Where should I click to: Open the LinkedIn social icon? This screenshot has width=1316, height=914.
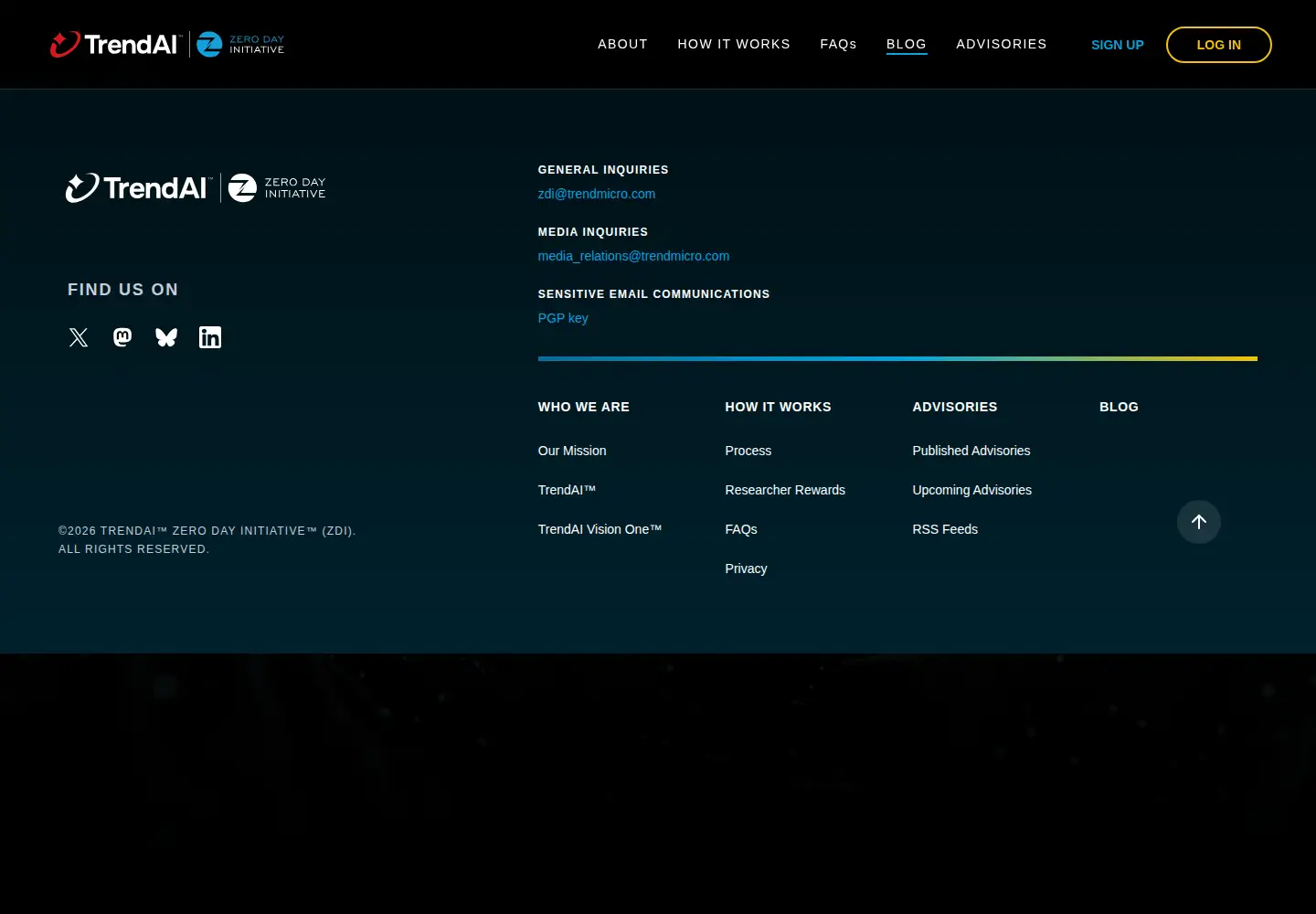tap(210, 337)
